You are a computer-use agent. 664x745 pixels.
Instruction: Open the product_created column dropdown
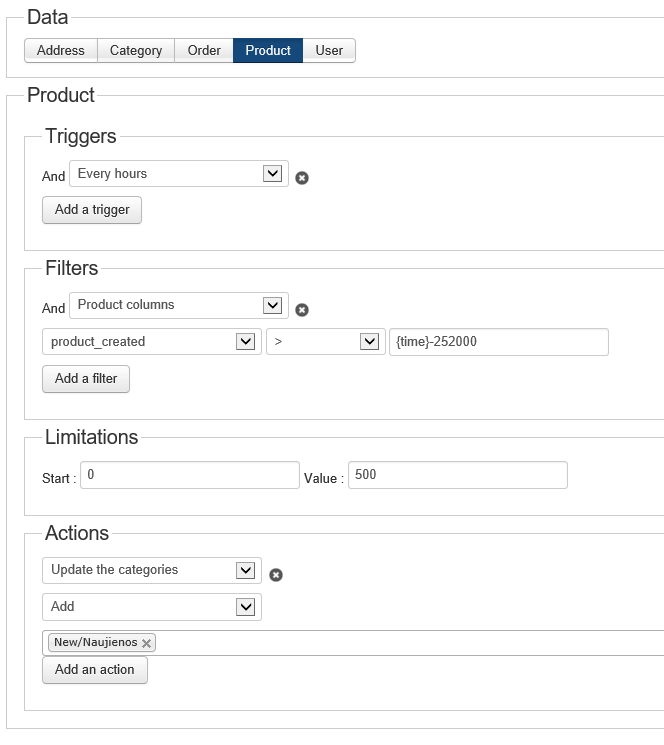152,342
